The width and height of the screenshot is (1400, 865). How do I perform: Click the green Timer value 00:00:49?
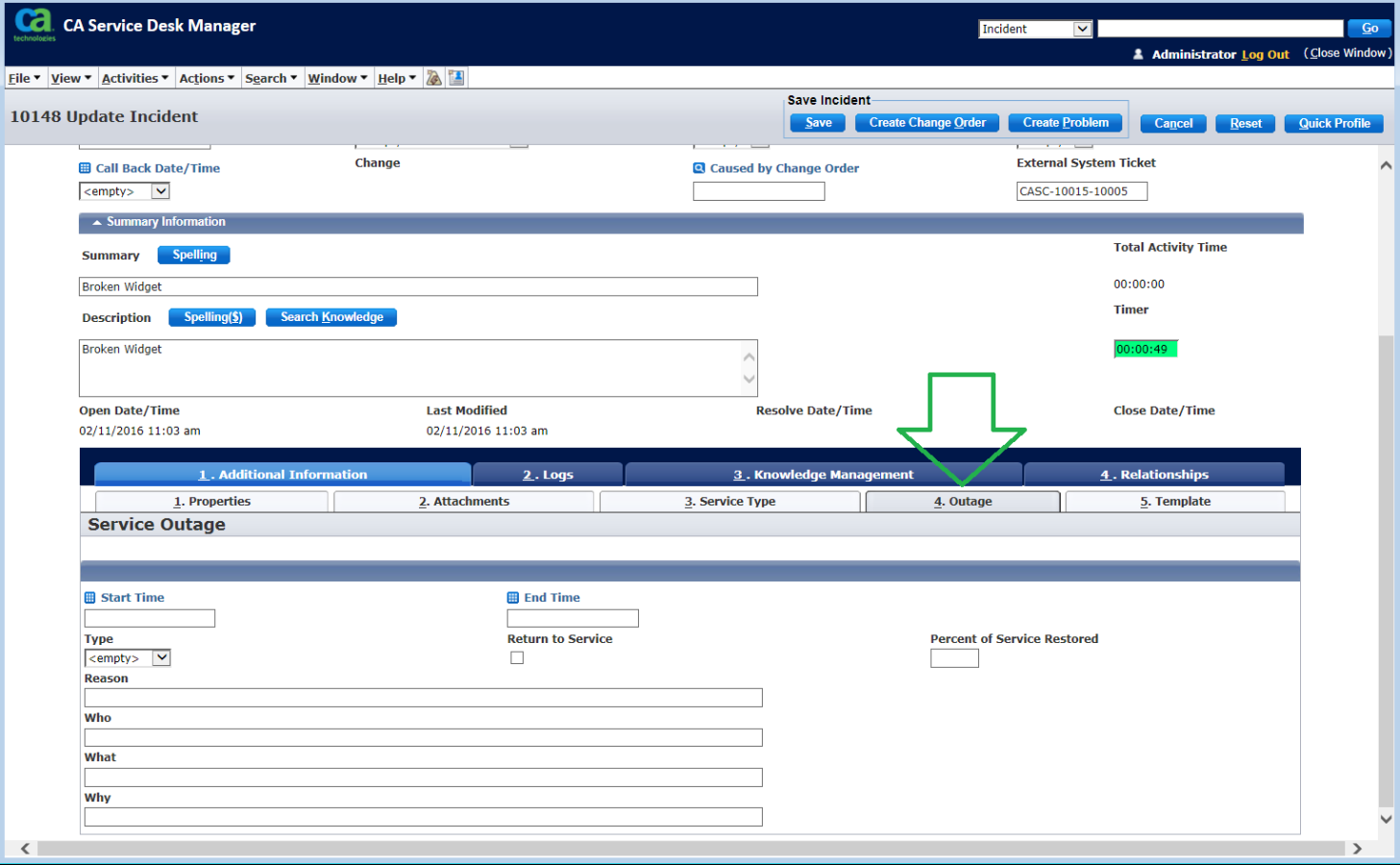point(1145,349)
